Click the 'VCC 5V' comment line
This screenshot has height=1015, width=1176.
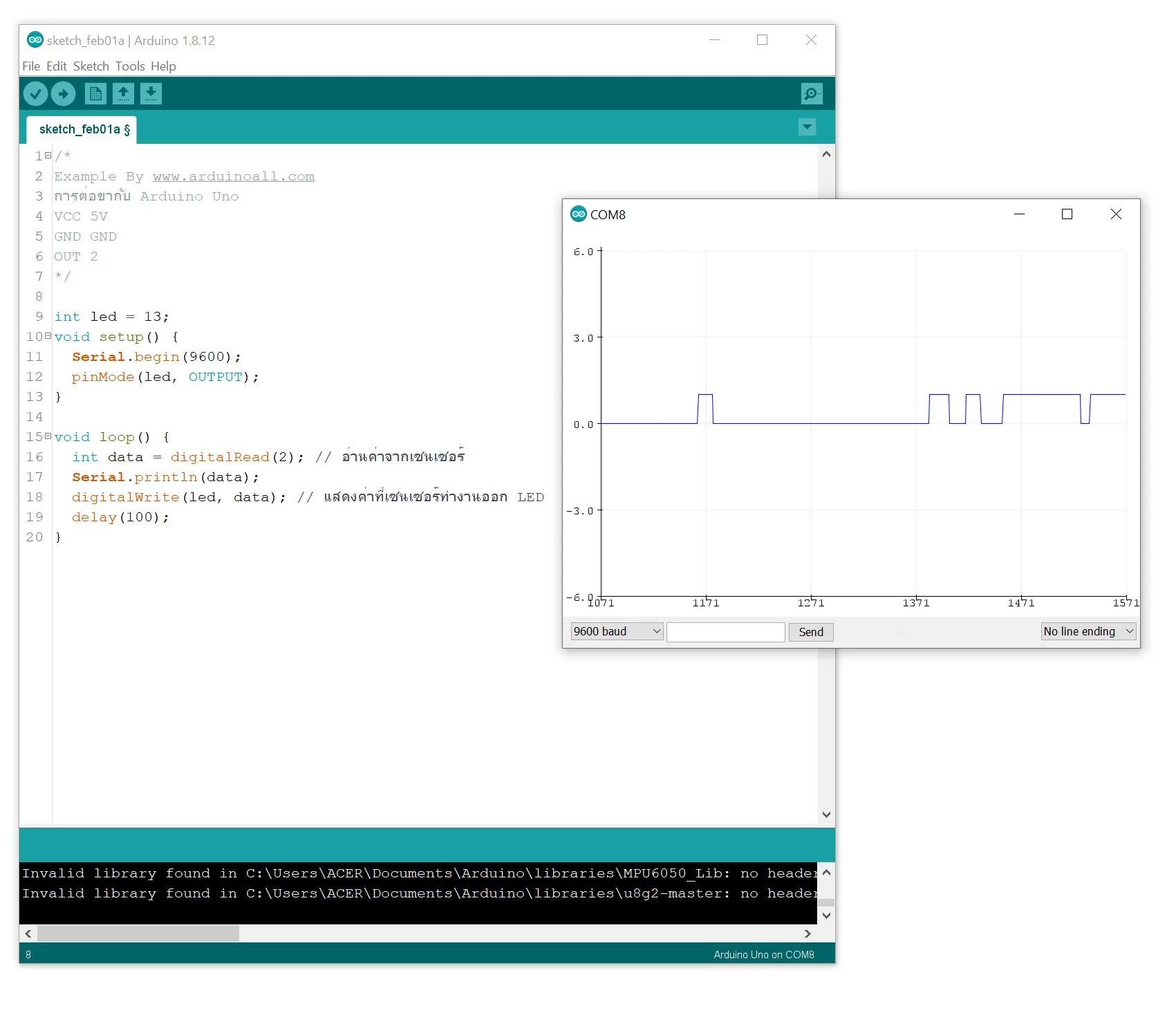[81, 216]
